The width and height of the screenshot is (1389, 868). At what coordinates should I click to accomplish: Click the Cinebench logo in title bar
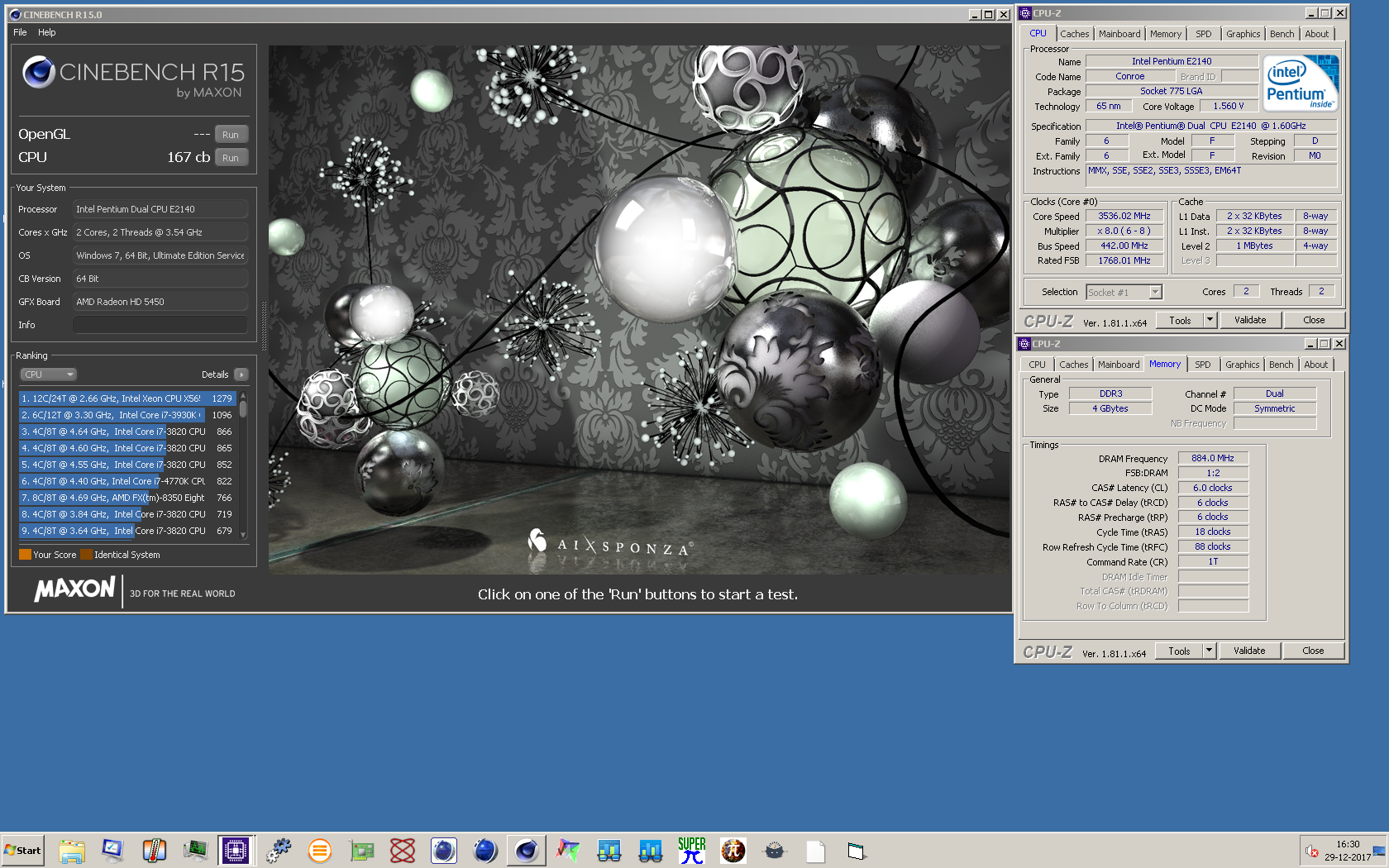point(15,15)
